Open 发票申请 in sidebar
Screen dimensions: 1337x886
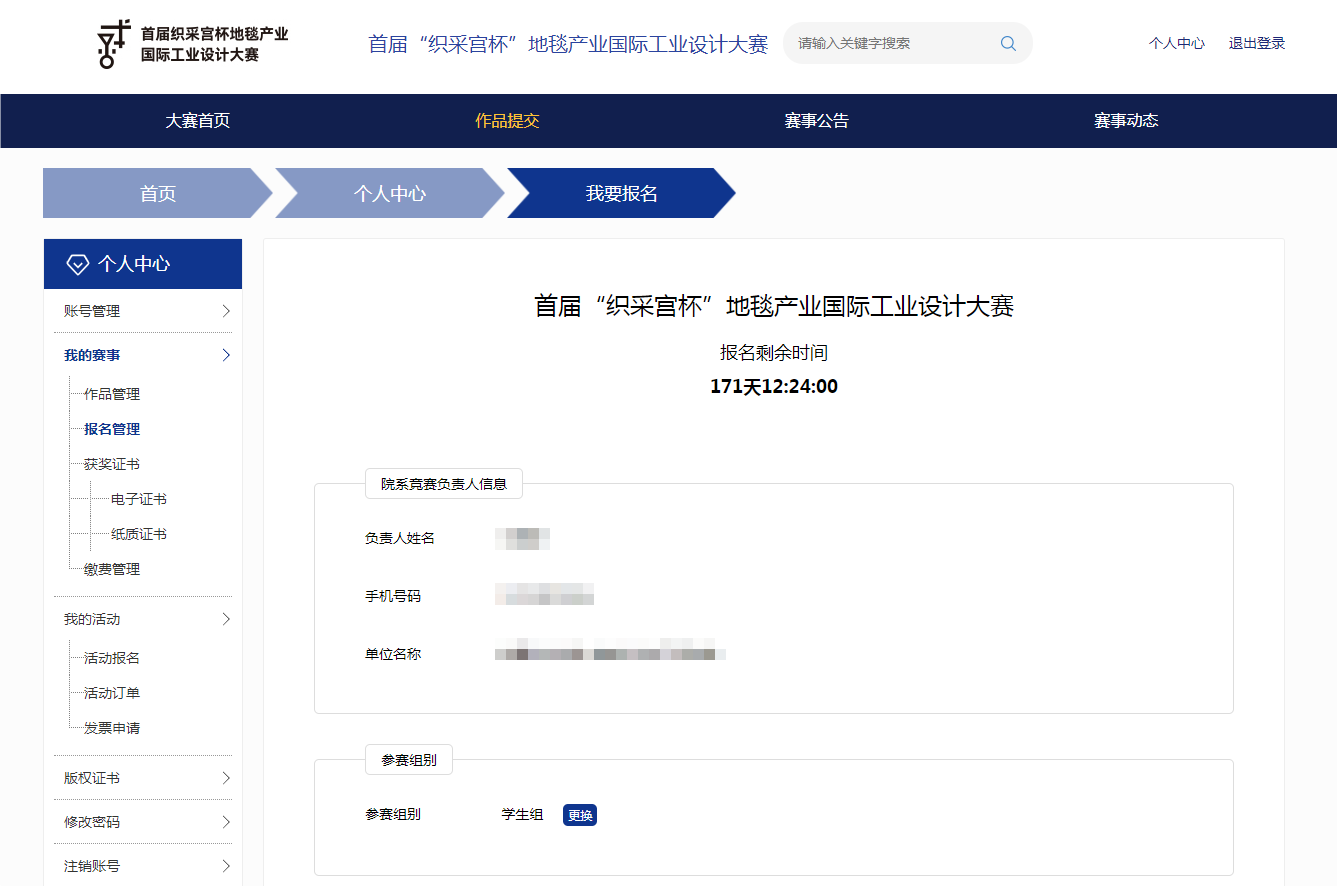click(111, 728)
